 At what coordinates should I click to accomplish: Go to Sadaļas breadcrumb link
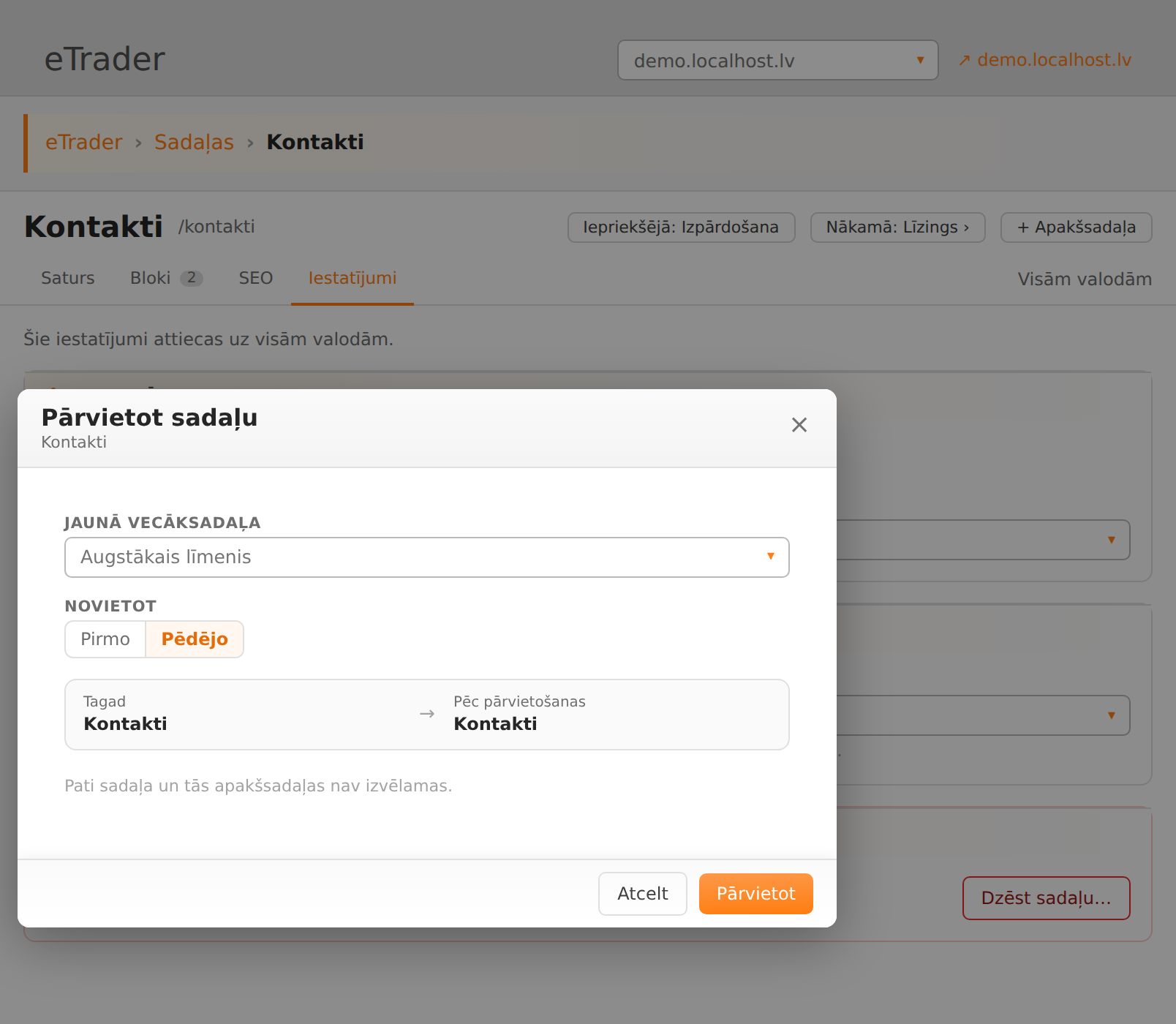(x=194, y=142)
